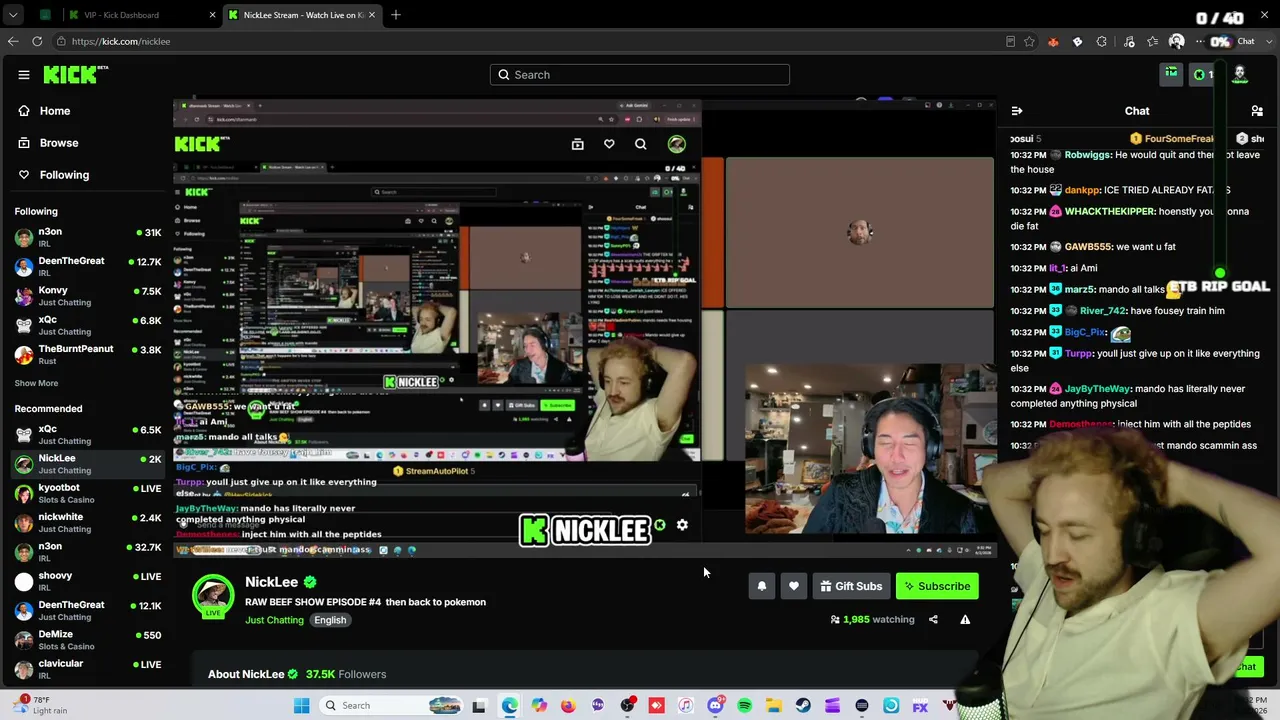Open the browser tab list dropdown
Image resolution: width=1280 pixels, height=720 pixels.
click(13, 15)
